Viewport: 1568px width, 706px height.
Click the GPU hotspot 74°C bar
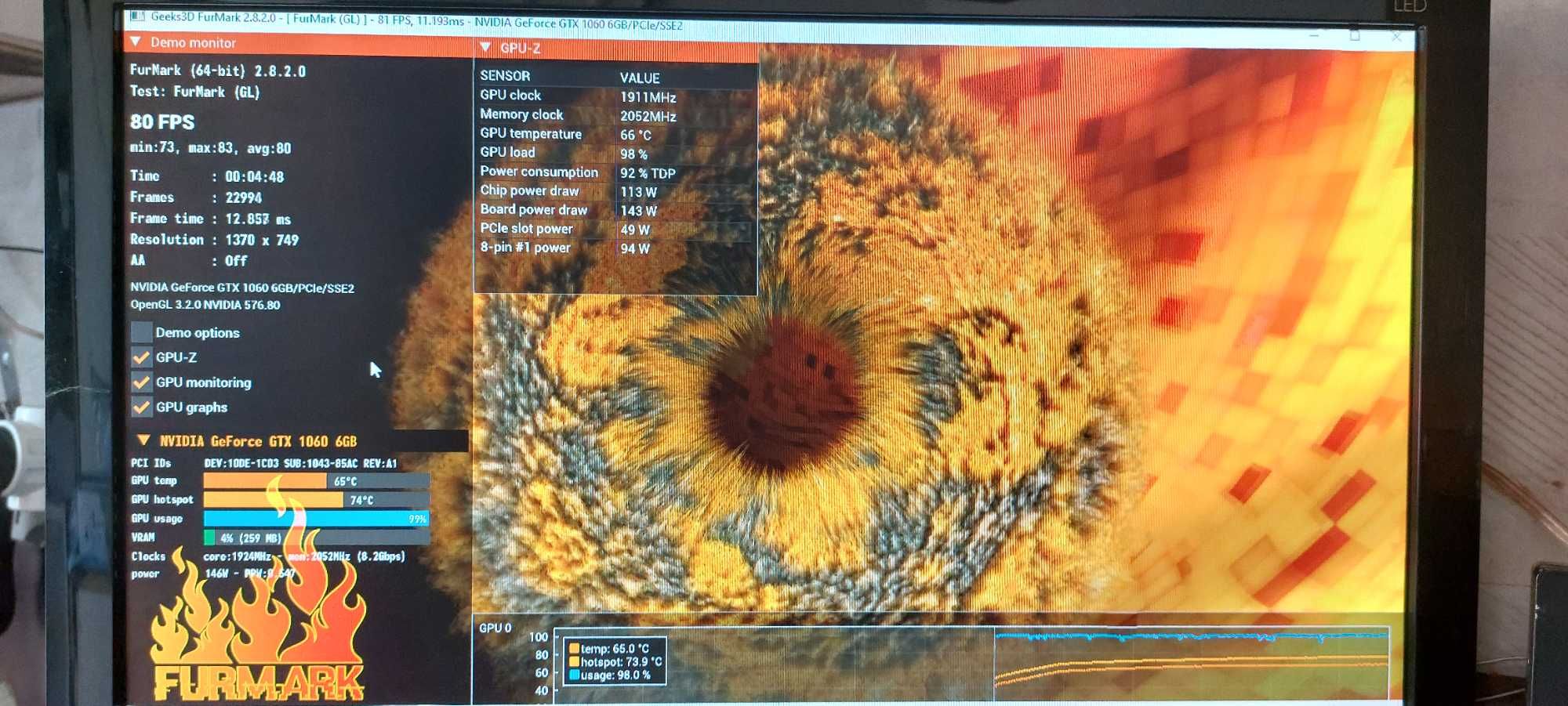(317, 500)
